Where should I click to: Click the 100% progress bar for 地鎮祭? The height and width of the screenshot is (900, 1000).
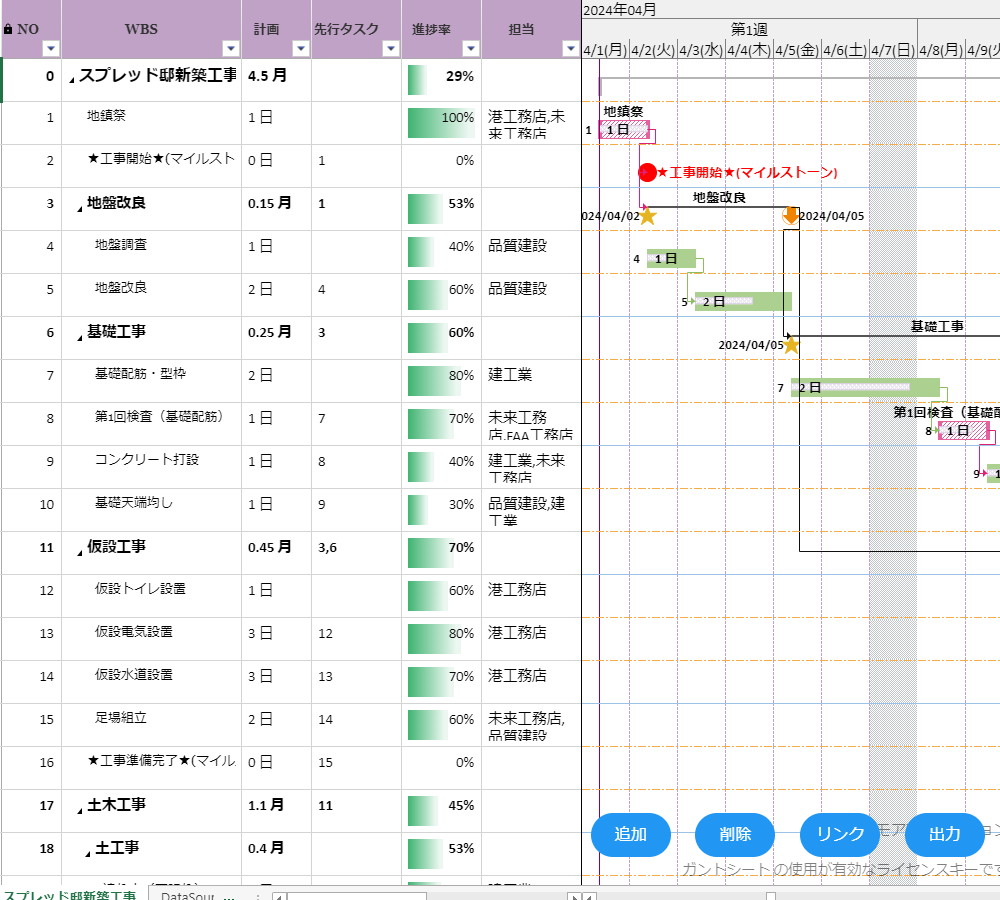(x=441, y=123)
